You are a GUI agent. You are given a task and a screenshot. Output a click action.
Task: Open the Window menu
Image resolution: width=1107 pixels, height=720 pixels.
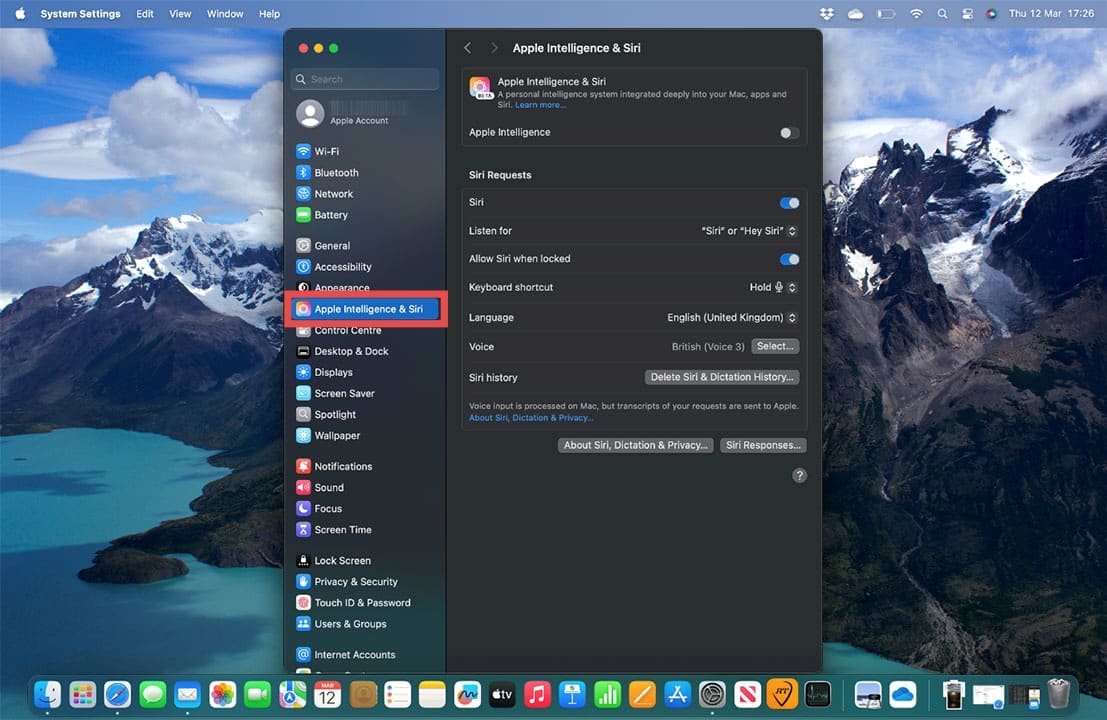coord(225,13)
